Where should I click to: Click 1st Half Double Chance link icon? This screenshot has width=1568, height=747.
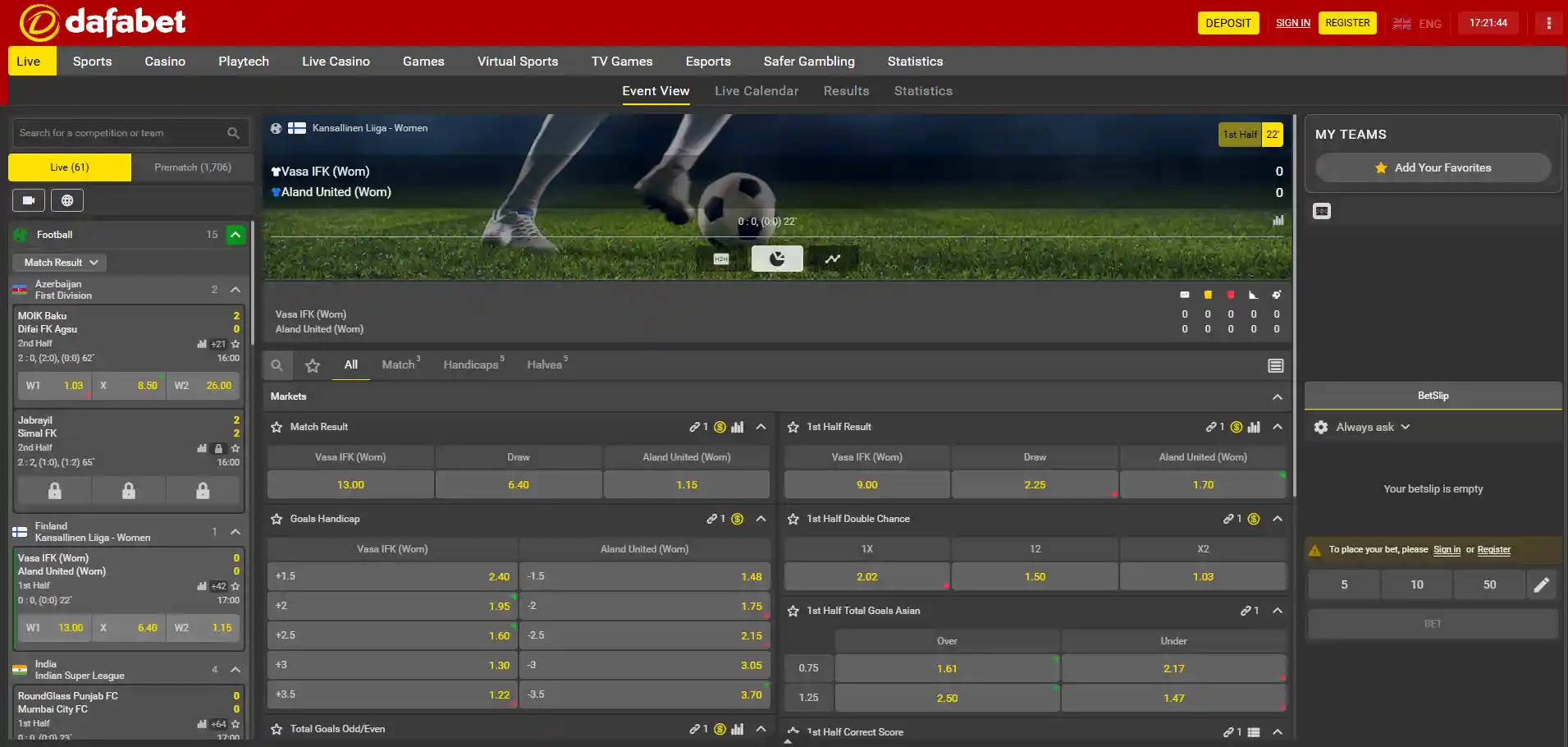[1228, 519]
